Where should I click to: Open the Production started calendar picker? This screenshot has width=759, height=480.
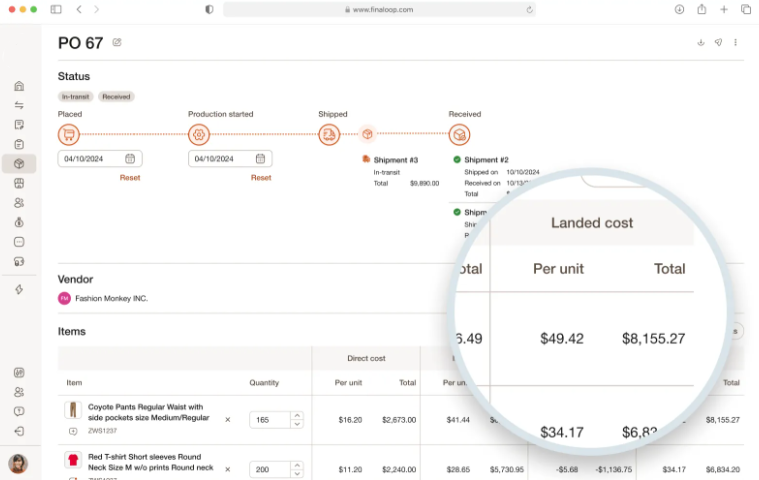click(260, 158)
